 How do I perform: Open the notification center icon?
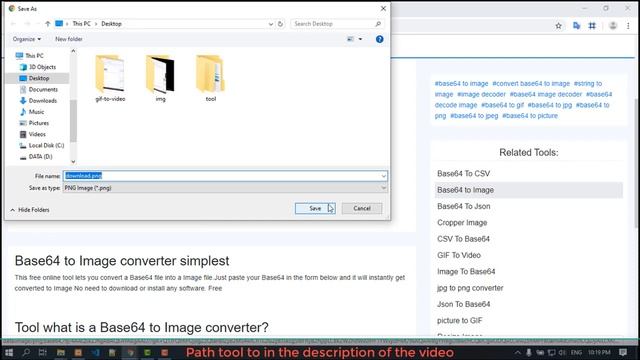tap(623, 353)
